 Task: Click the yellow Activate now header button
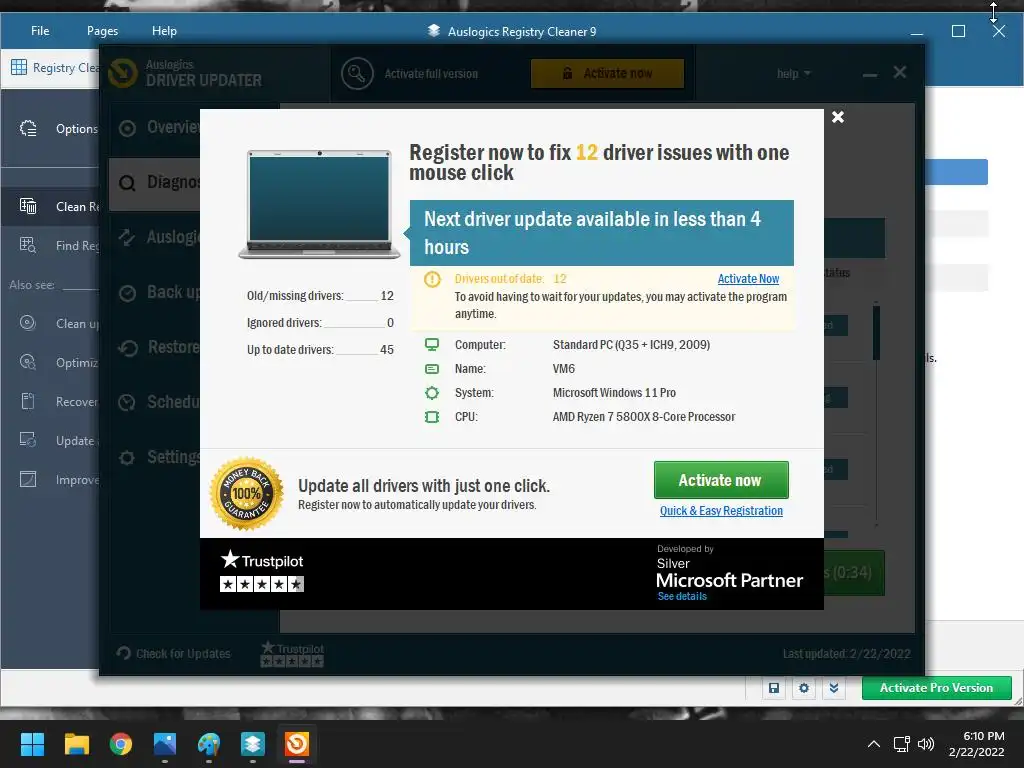coord(607,73)
